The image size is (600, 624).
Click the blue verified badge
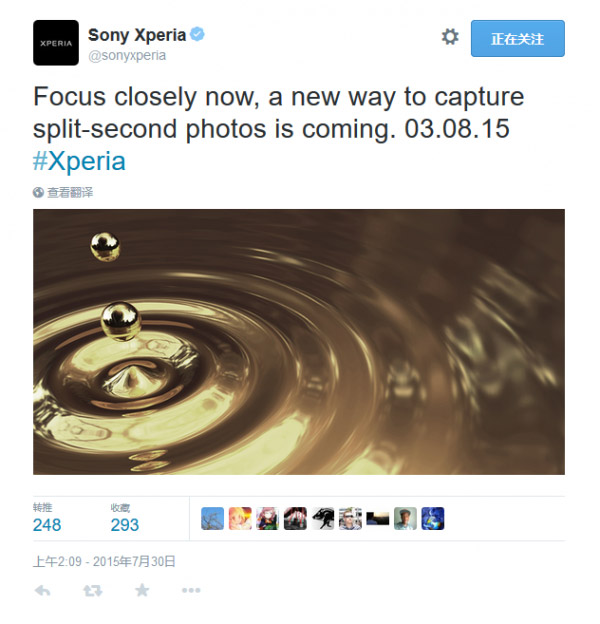[x=199, y=34]
